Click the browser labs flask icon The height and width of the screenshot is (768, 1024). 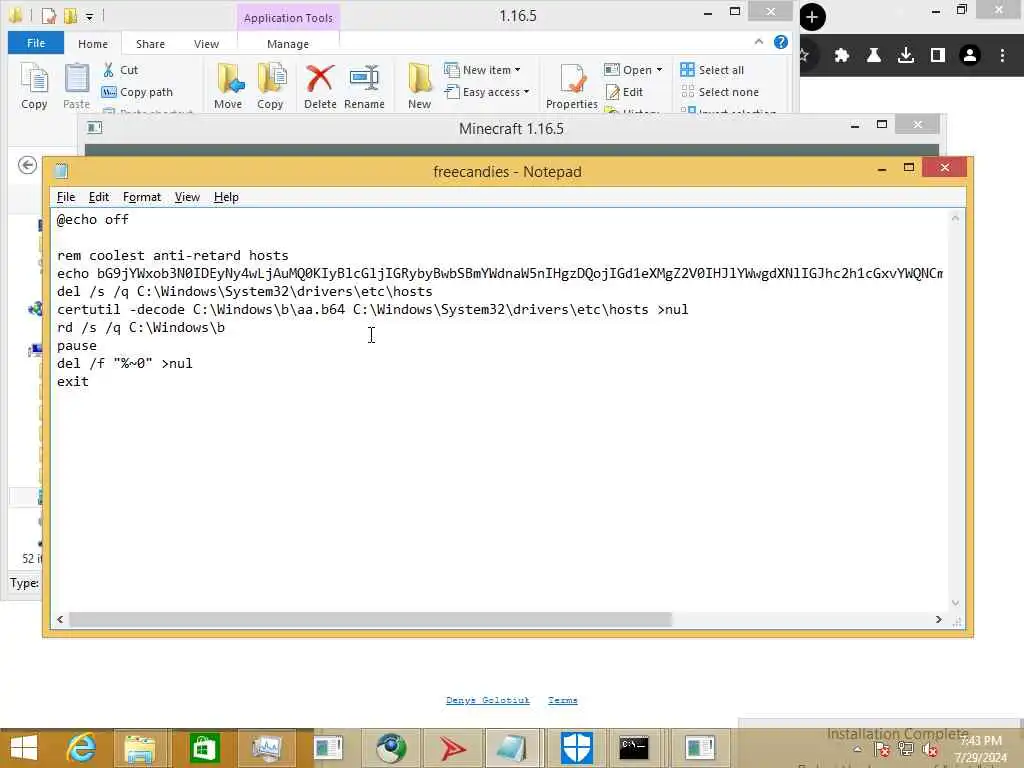click(874, 56)
